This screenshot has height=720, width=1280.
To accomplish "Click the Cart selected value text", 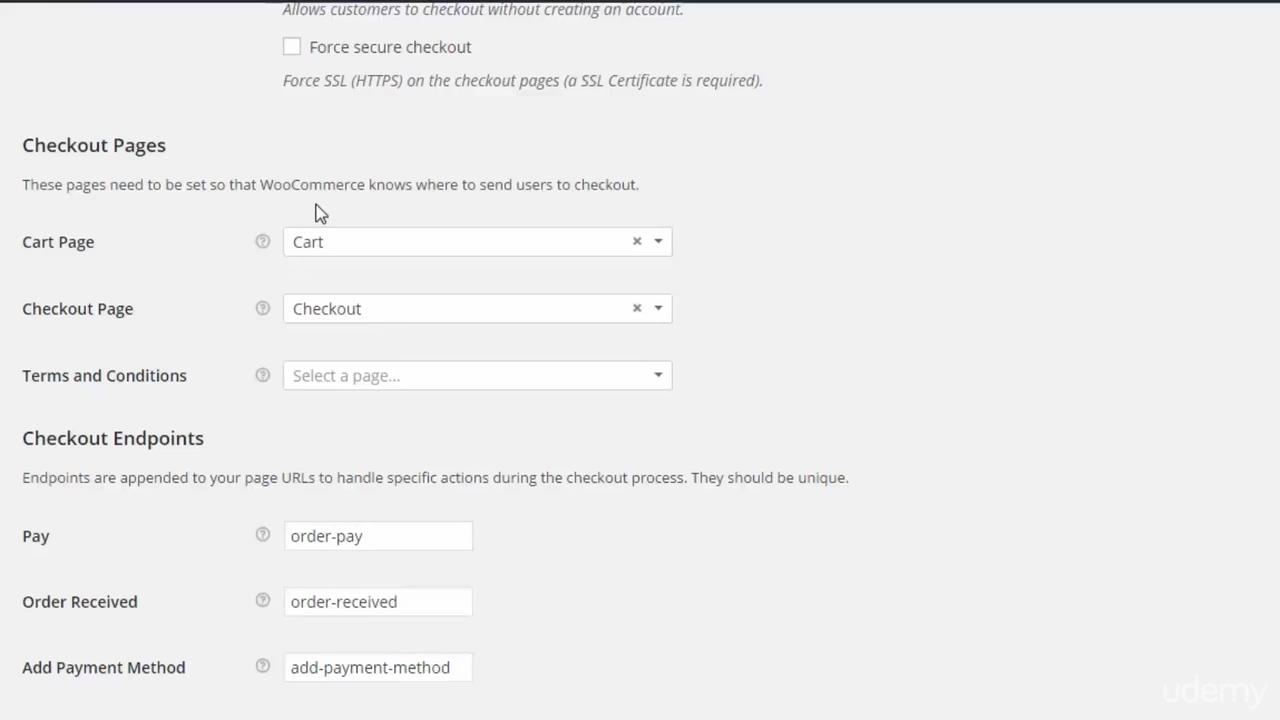I will click(x=308, y=242).
